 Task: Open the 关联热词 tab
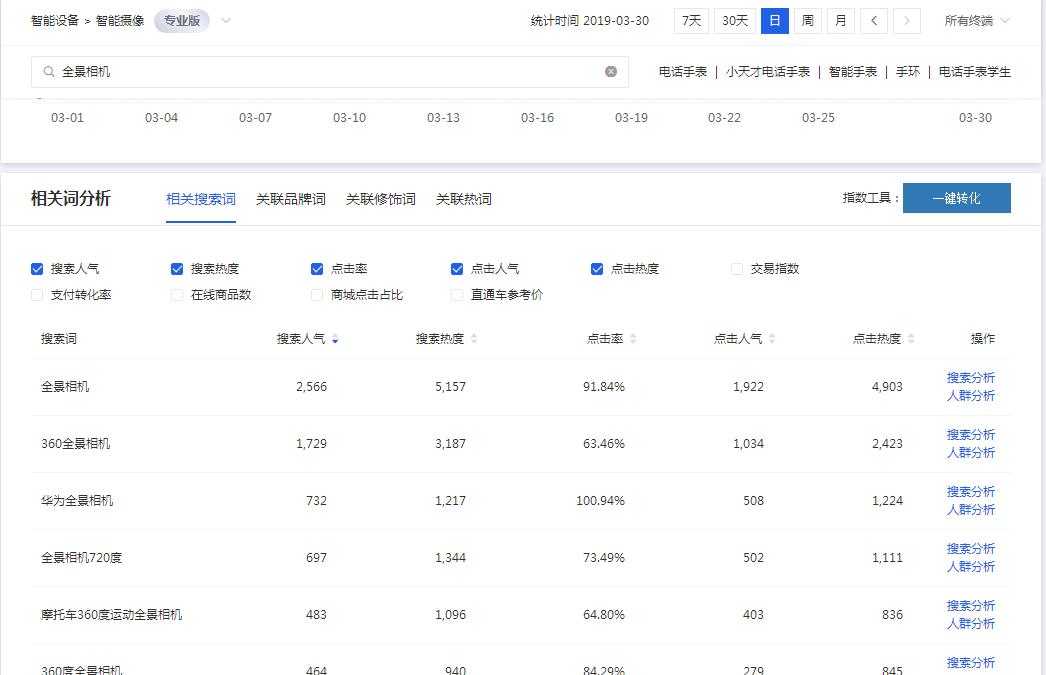click(462, 198)
